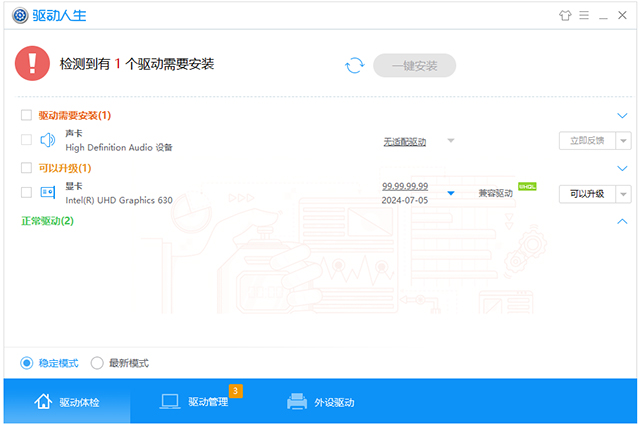
Task: Click the 驱动需要安装(1) heading
Action: [75, 116]
